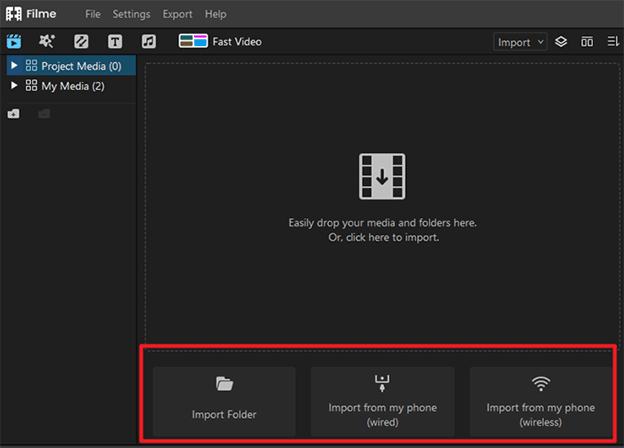Open the Transitions tab icon
The image size is (624, 448).
81,42
